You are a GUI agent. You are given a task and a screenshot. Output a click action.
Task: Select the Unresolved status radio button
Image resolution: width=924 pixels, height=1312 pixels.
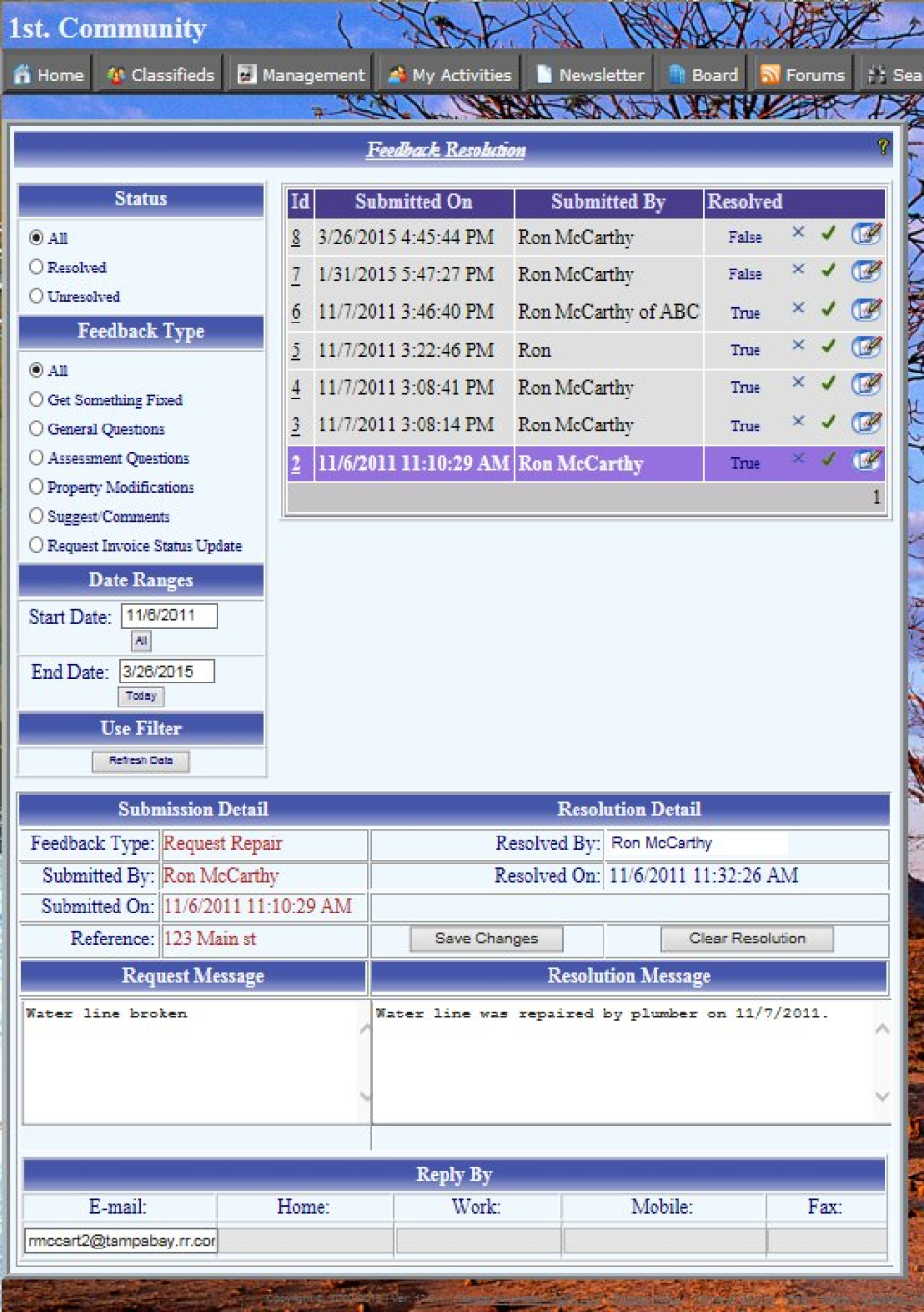click(37, 296)
